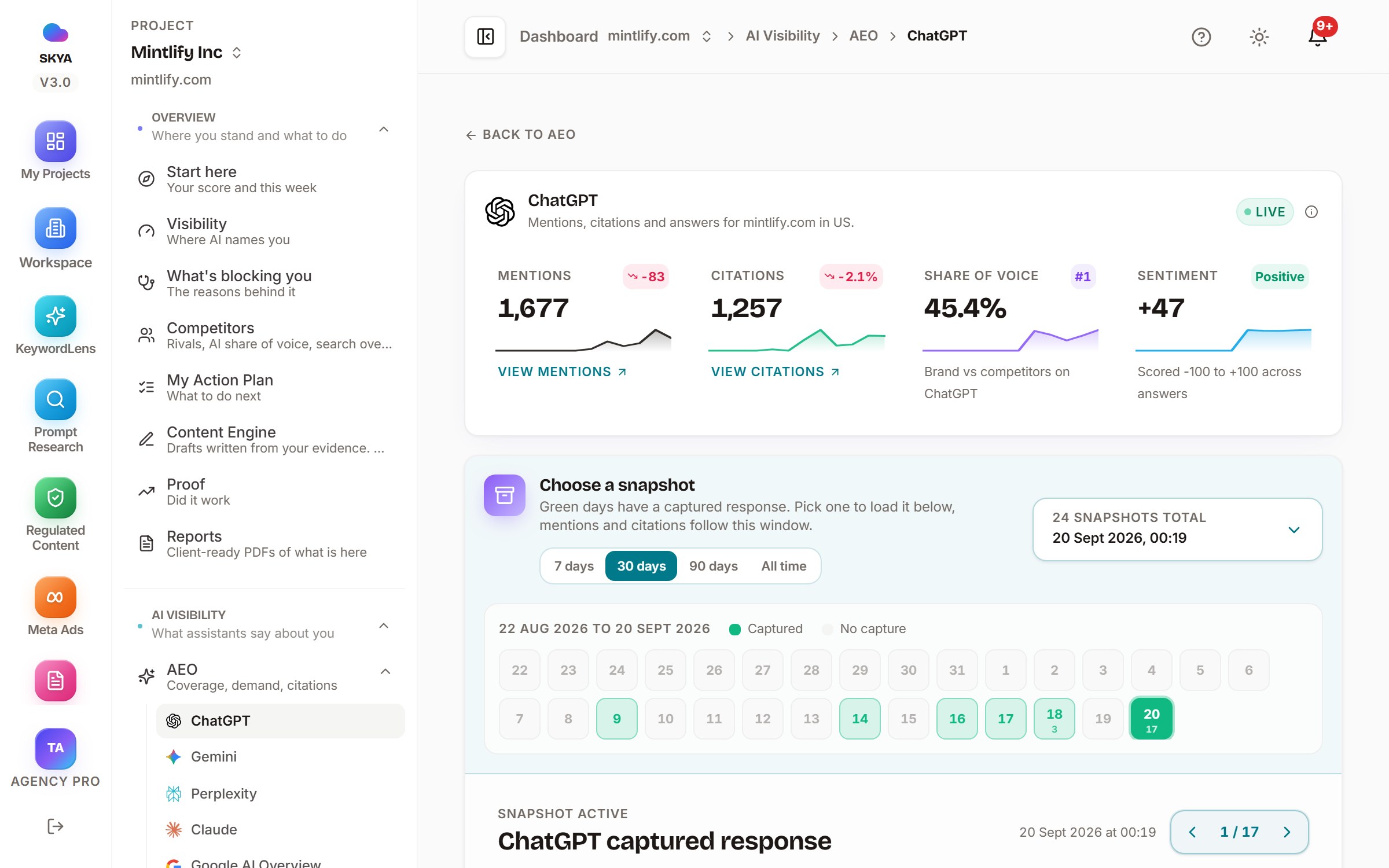Image resolution: width=1389 pixels, height=868 pixels.
Task: Open My Projects icon in sidebar
Action: [55, 141]
